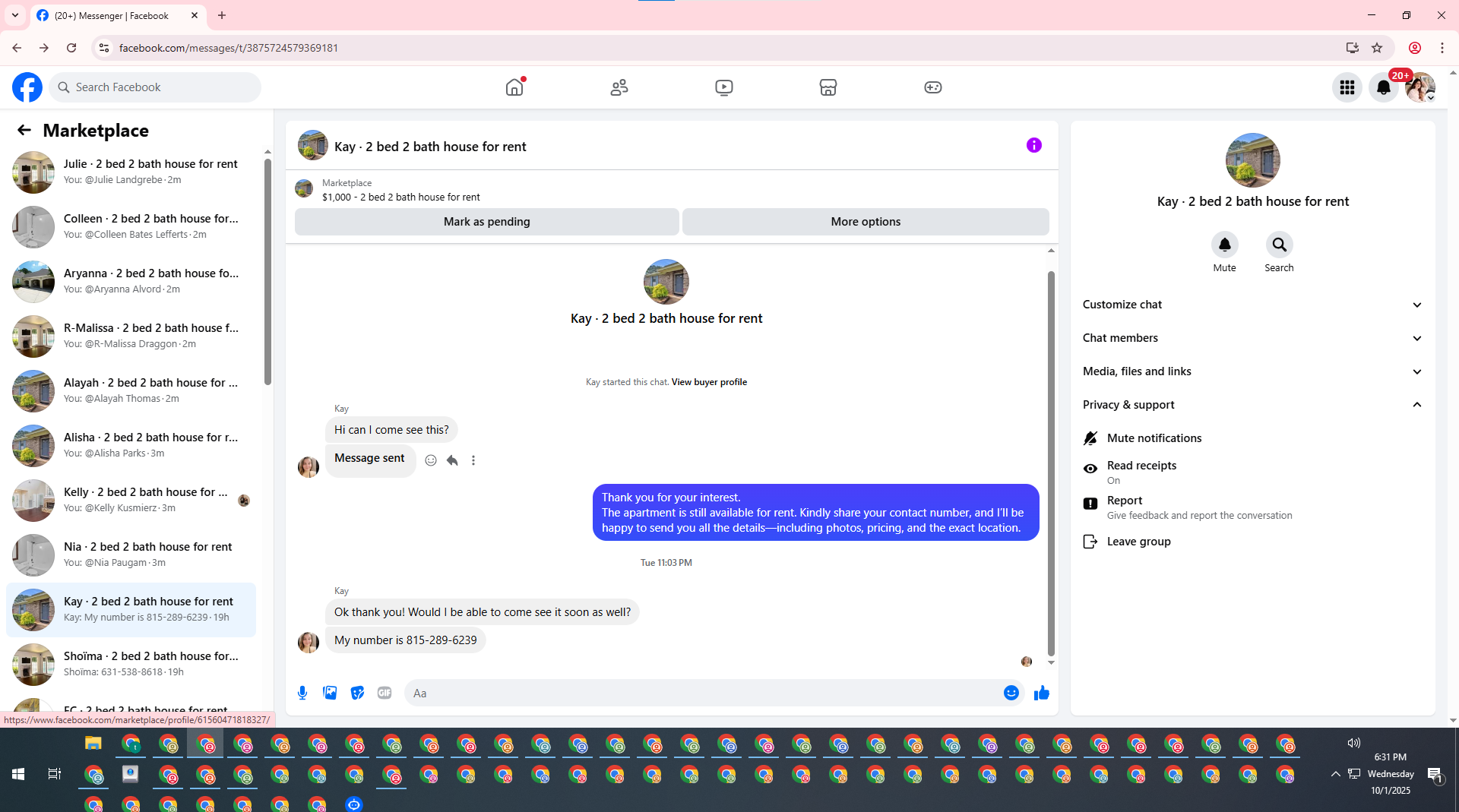
Task: Send a thumbs-up like
Action: point(1042,693)
